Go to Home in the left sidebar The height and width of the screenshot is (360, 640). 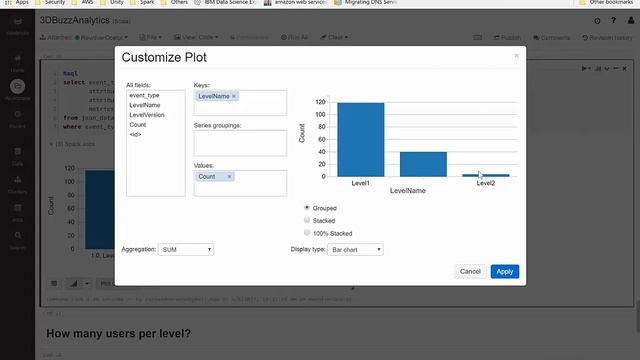pyautogui.click(x=18, y=63)
